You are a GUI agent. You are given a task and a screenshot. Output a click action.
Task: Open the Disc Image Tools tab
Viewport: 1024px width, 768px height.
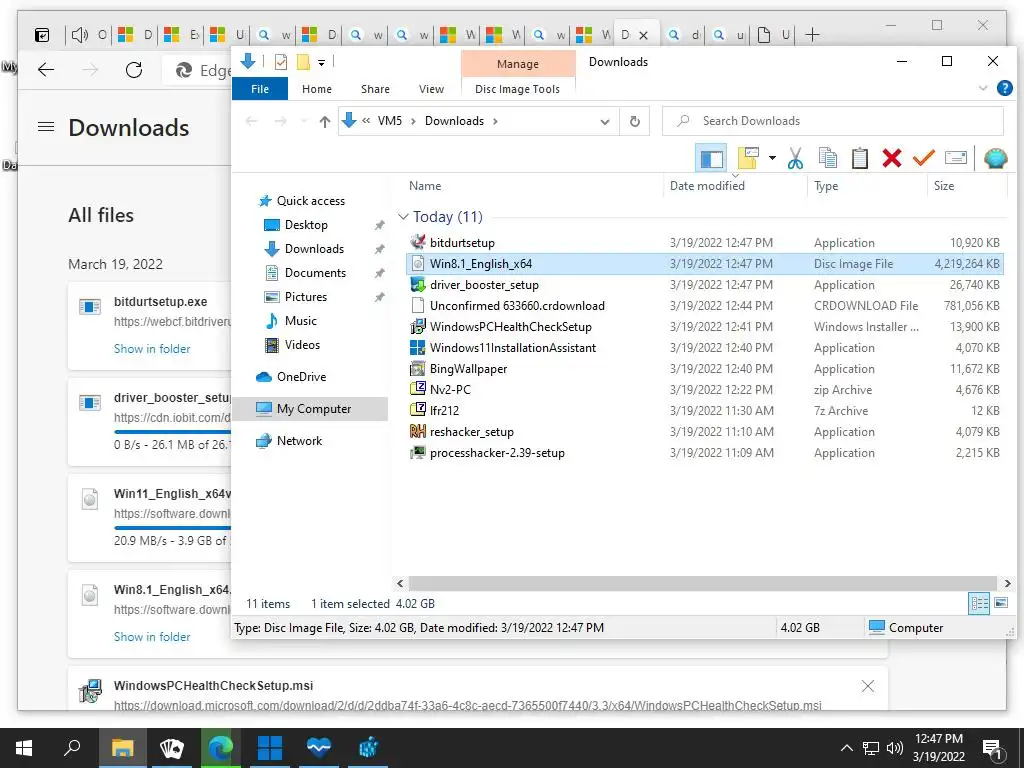click(x=517, y=89)
